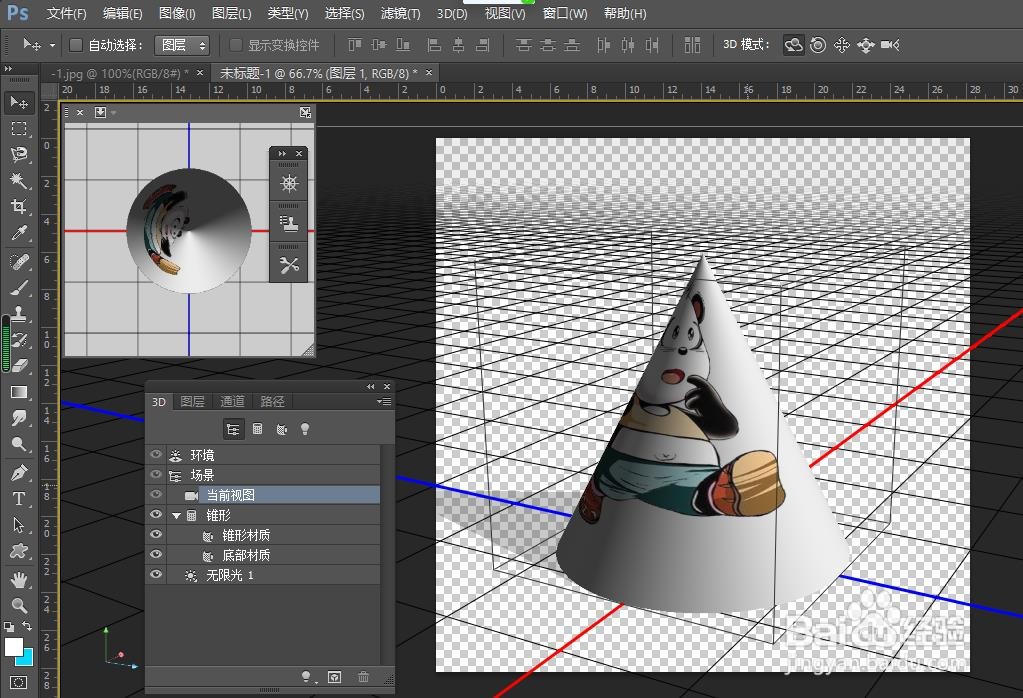This screenshot has width=1023, height=698.
Task: Expand the small floating 3D tool panel
Action: 282,154
